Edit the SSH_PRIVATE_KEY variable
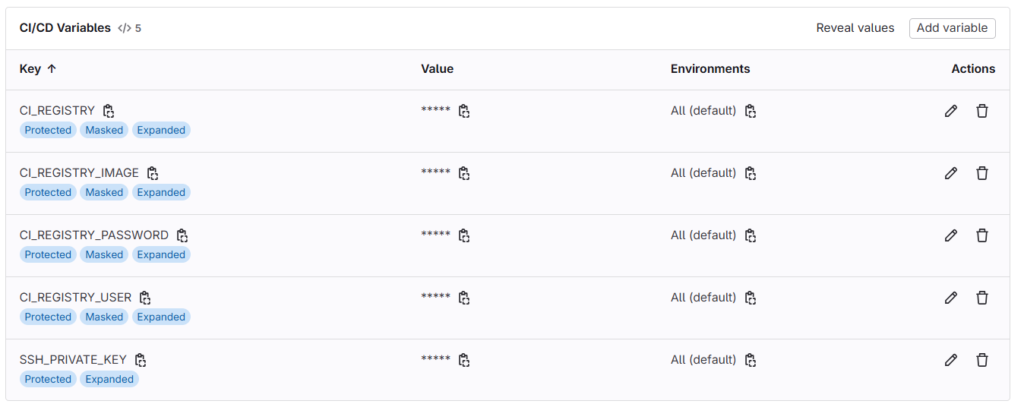The width and height of the screenshot is (1024, 404). (951, 360)
